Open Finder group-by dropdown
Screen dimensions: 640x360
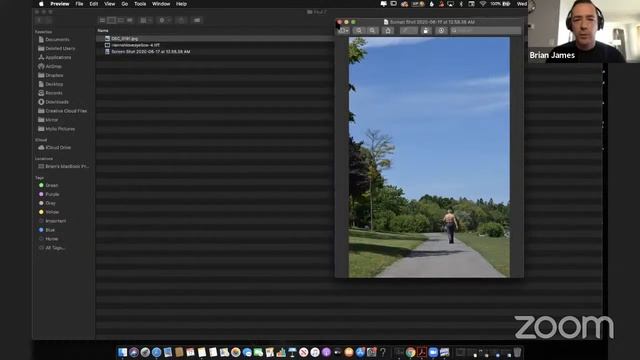coord(146,20)
